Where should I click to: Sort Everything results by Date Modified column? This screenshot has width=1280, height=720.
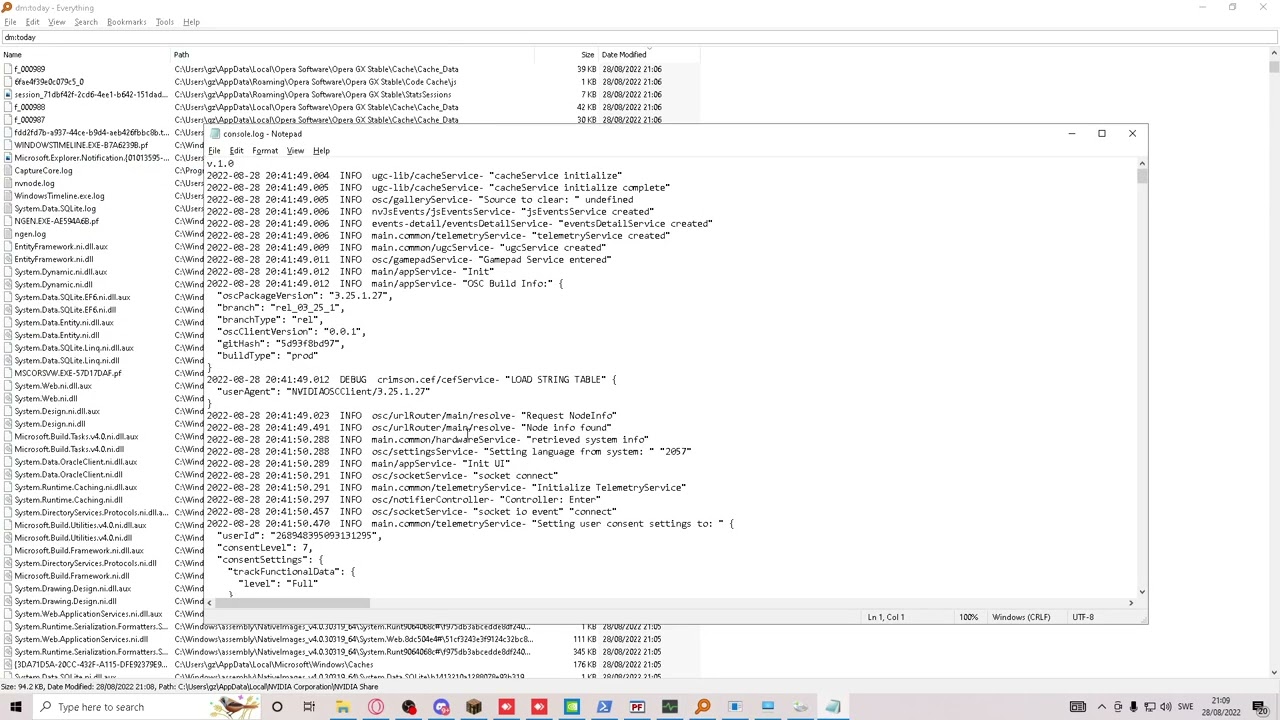tap(648, 54)
